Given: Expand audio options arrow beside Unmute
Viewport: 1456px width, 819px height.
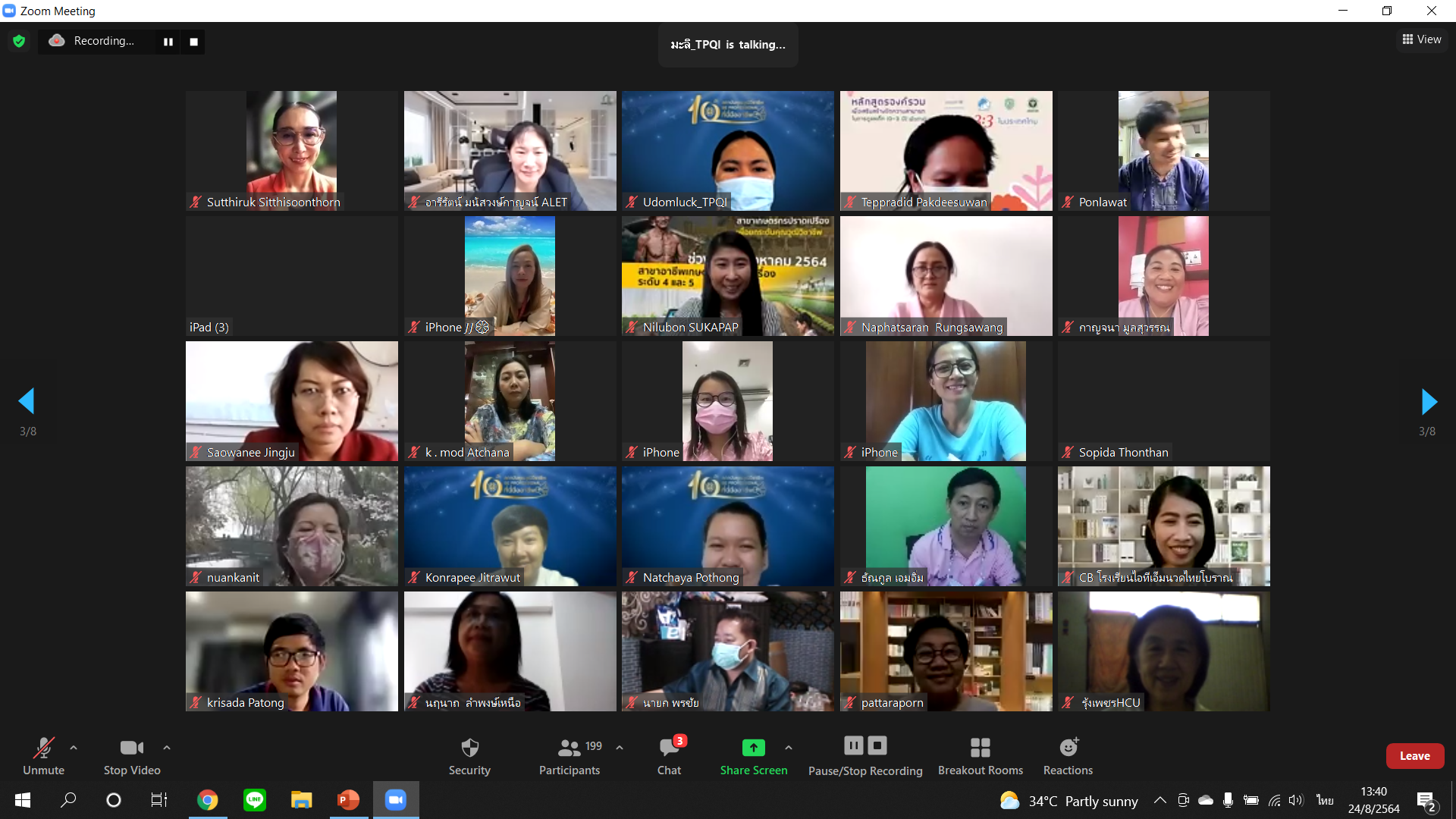Looking at the screenshot, I should point(74,748).
